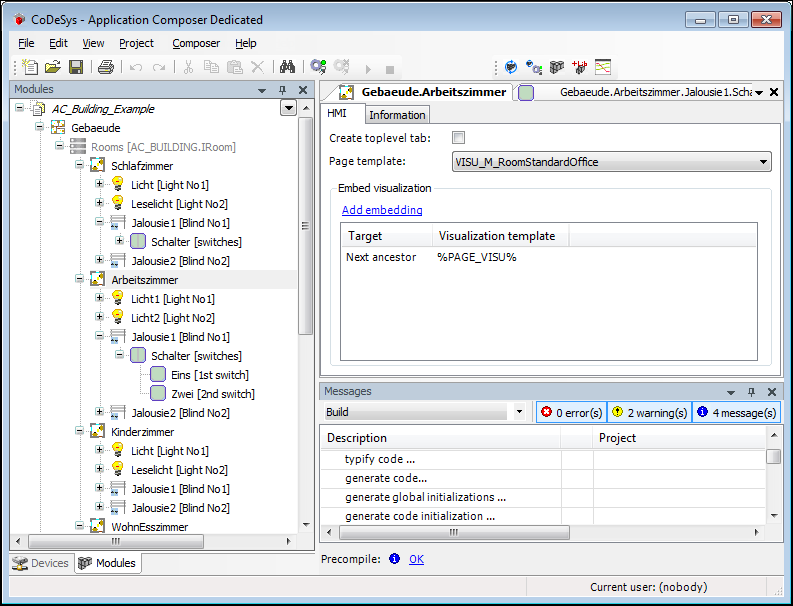Click the Modules tree vertical scrollbar
The image size is (793, 606).
[x=307, y=300]
